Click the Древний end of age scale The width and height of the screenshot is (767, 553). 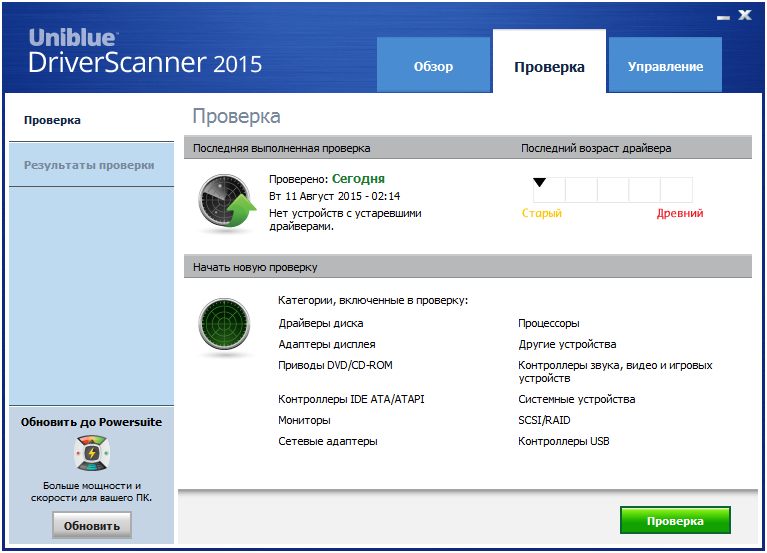[680, 213]
